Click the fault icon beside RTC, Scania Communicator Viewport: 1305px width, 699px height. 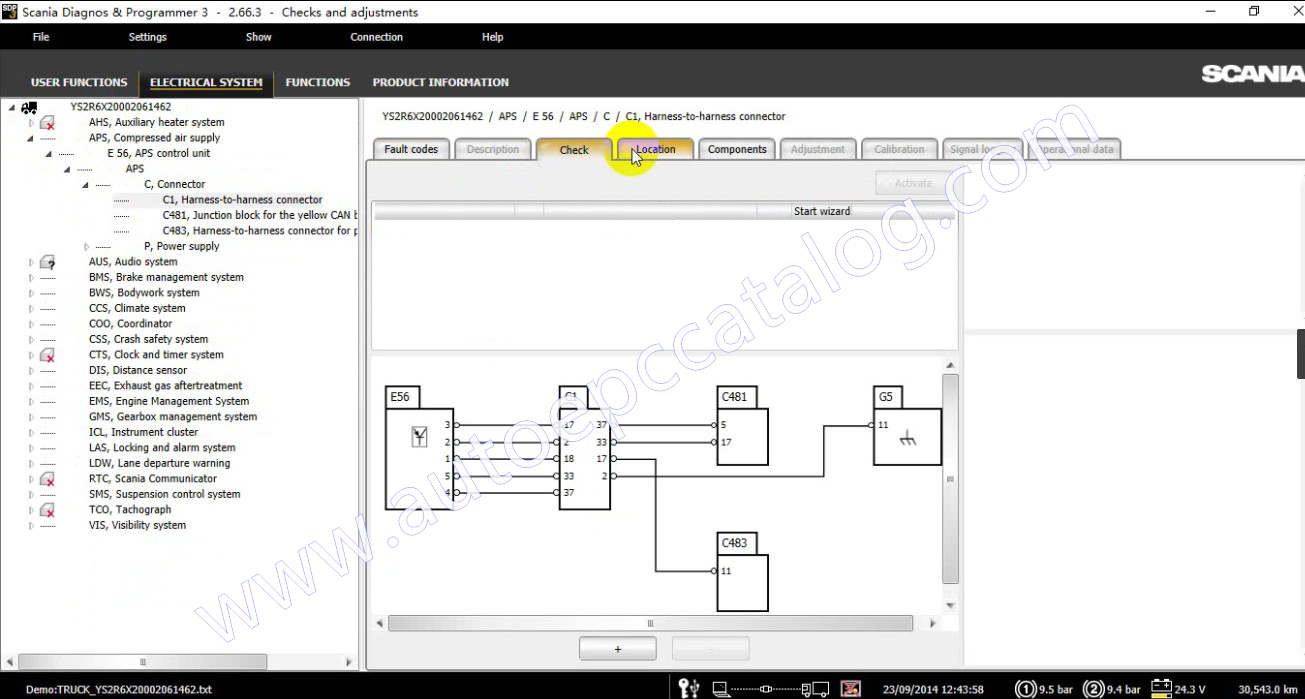click(47, 479)
